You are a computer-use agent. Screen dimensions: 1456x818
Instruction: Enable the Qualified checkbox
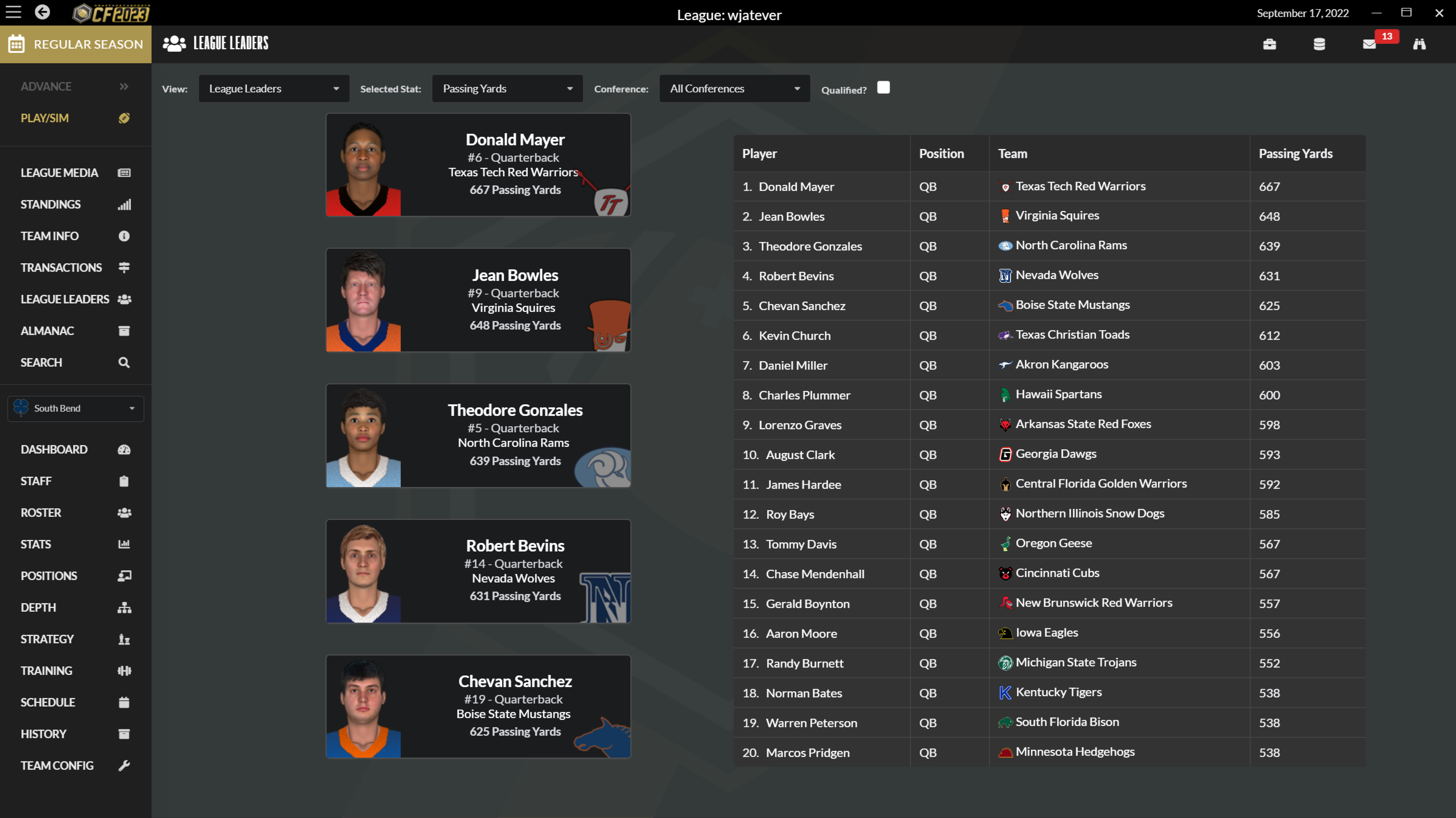click(883, 87)
